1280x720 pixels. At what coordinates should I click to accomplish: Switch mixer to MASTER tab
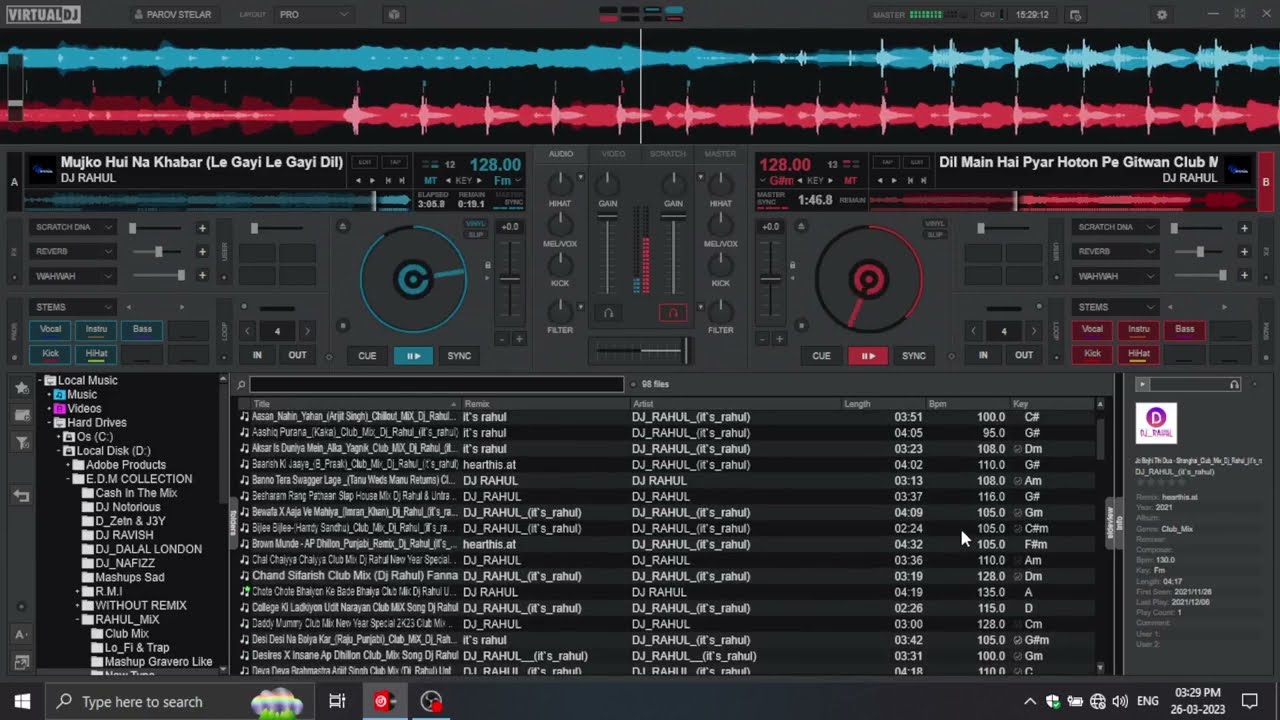pyautogui.click(x=720, y=154)
